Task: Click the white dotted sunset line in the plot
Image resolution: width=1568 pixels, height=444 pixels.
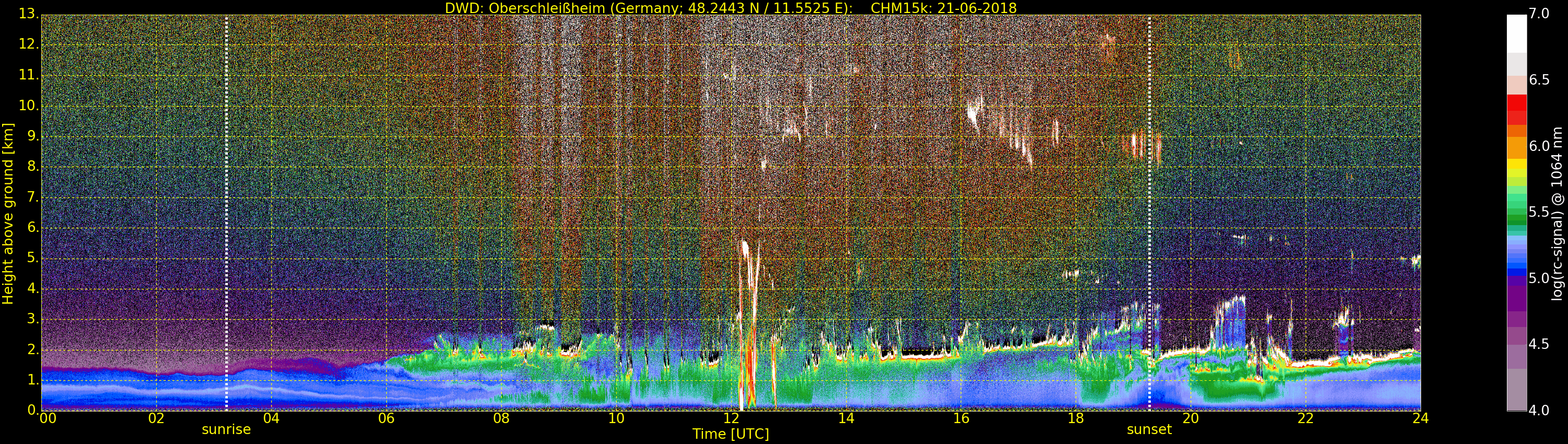Action: coord(1149,213)
